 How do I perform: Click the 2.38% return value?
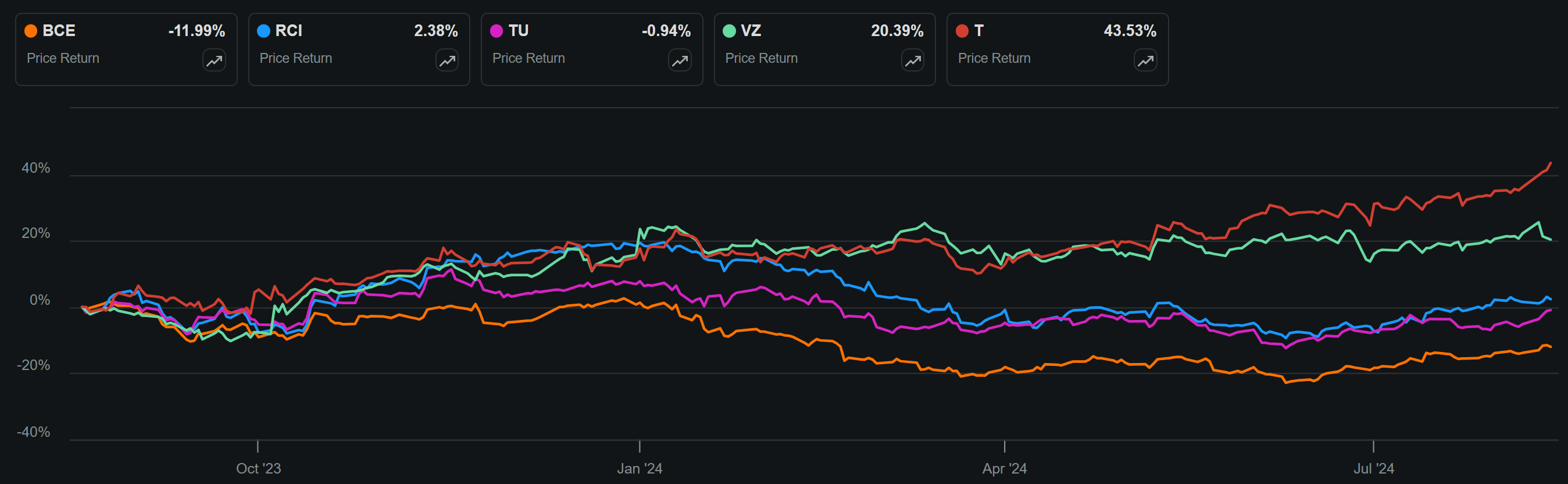pos(436,31)
